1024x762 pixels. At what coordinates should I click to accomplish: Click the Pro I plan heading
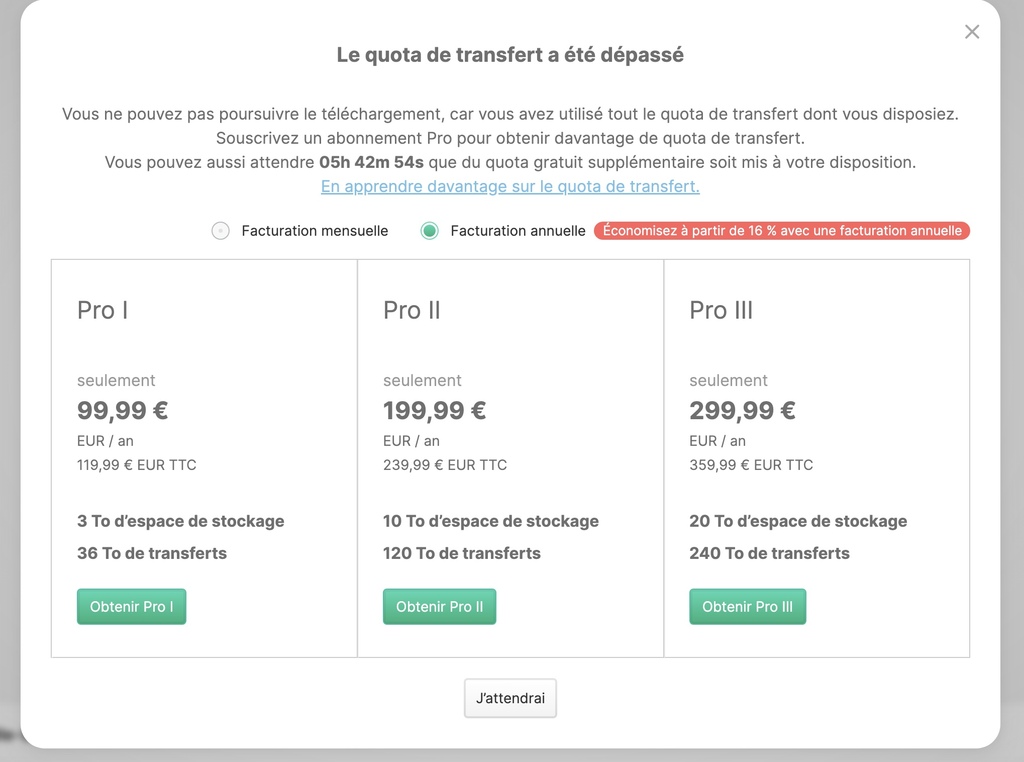click(103, 311)
